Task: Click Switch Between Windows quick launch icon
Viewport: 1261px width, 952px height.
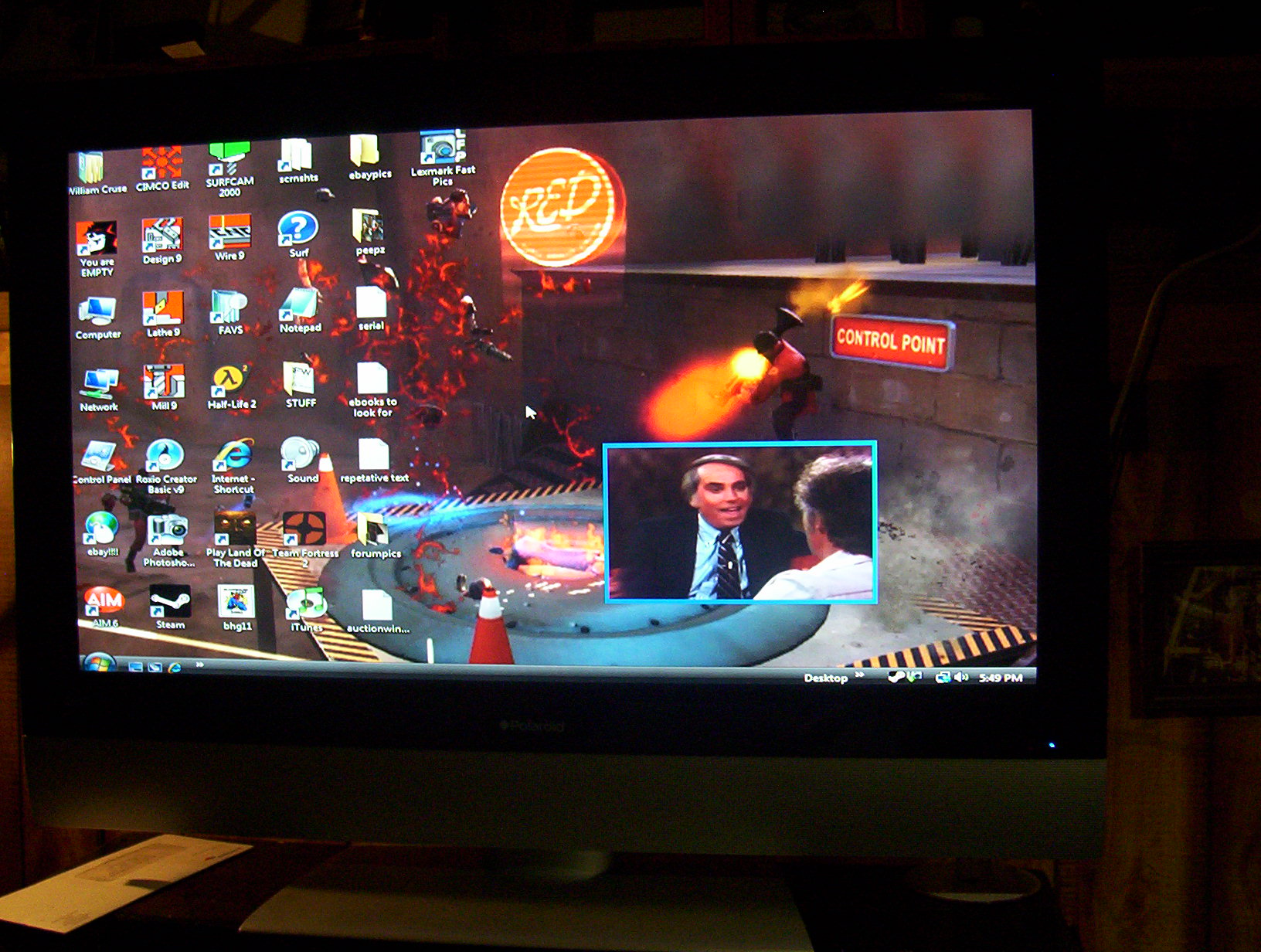Action: click(155, 667)
